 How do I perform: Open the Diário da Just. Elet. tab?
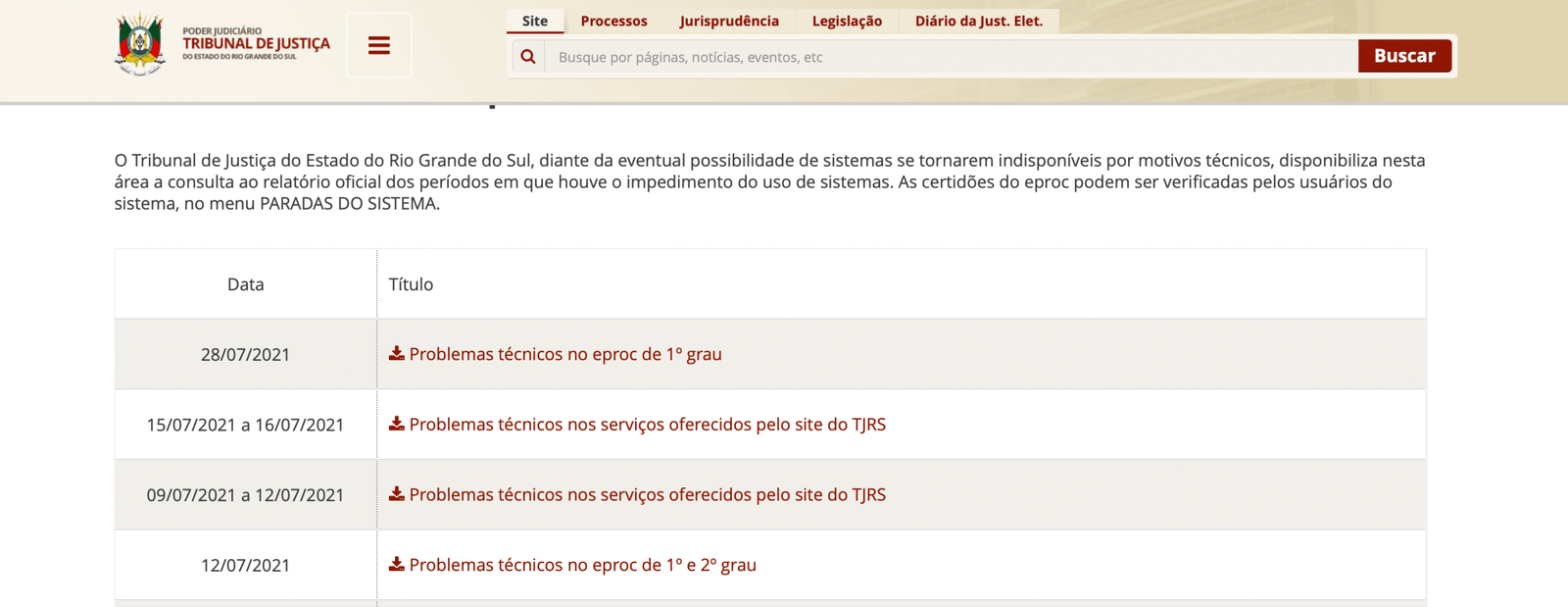(978, 21)
